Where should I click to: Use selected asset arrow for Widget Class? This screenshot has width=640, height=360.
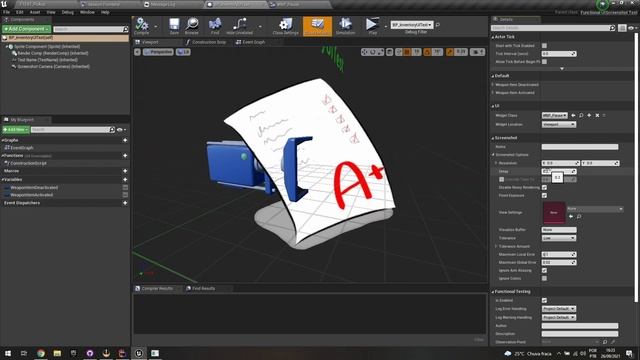tap(573, 116)
